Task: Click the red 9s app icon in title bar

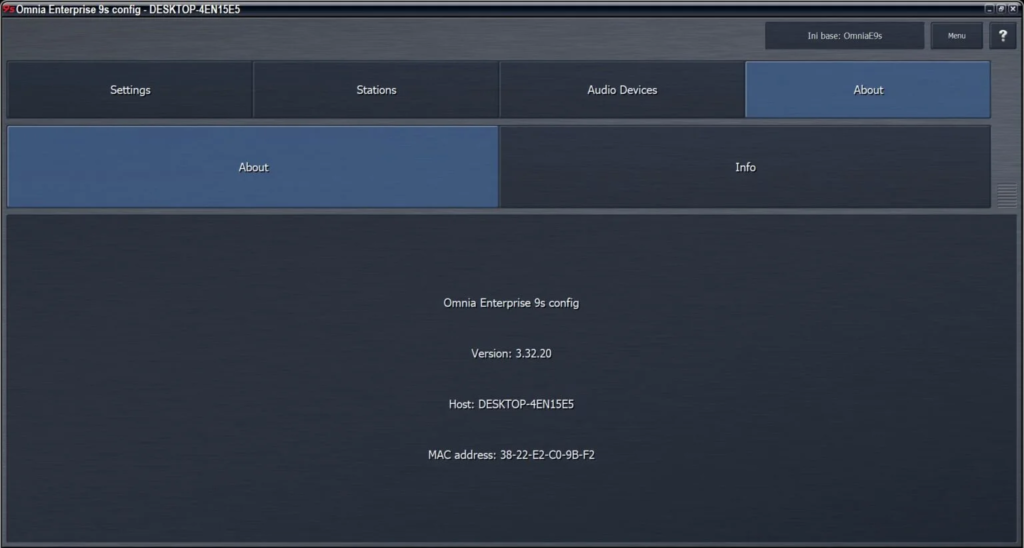Action: [x=8, y=9]
